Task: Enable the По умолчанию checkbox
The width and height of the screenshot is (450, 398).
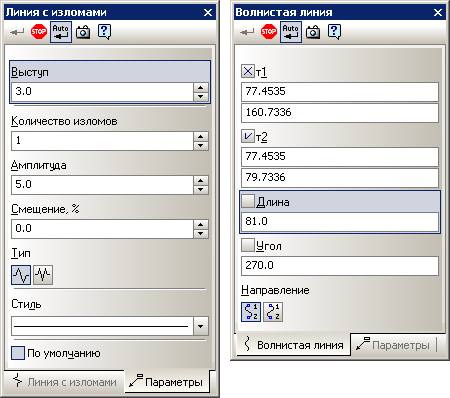Action: coord(18,353)
